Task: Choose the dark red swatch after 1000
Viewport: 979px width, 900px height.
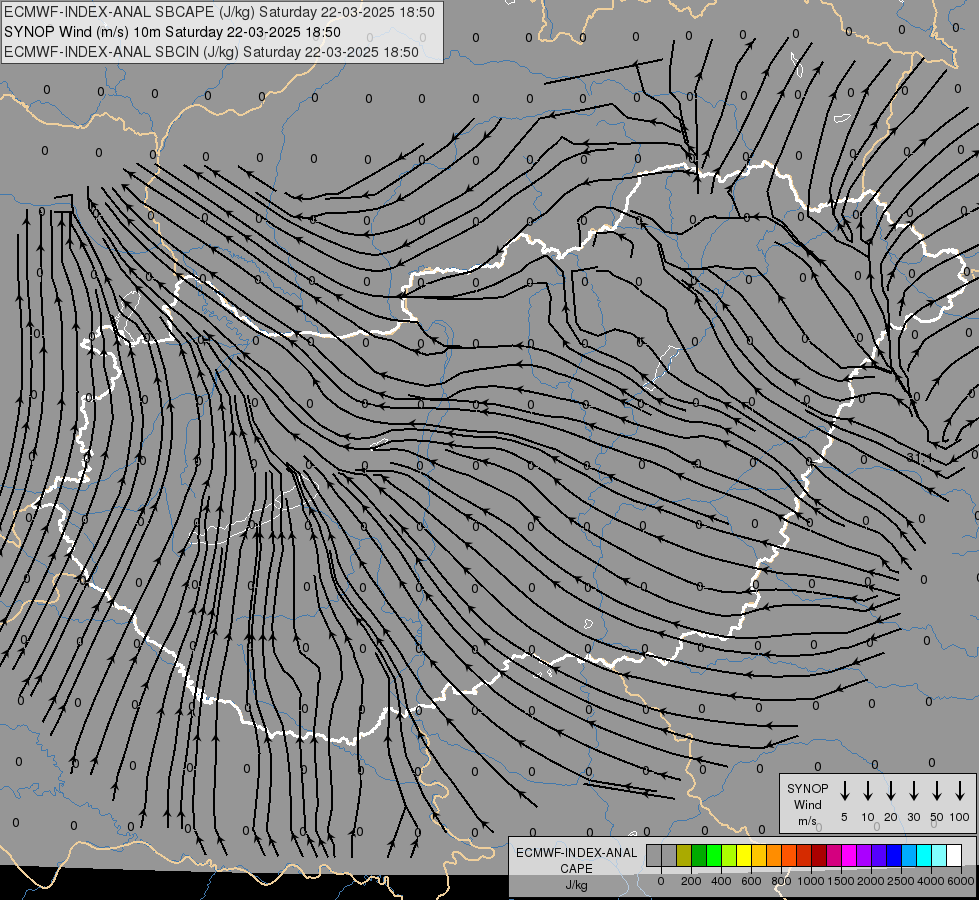Action: click(819, 855)
